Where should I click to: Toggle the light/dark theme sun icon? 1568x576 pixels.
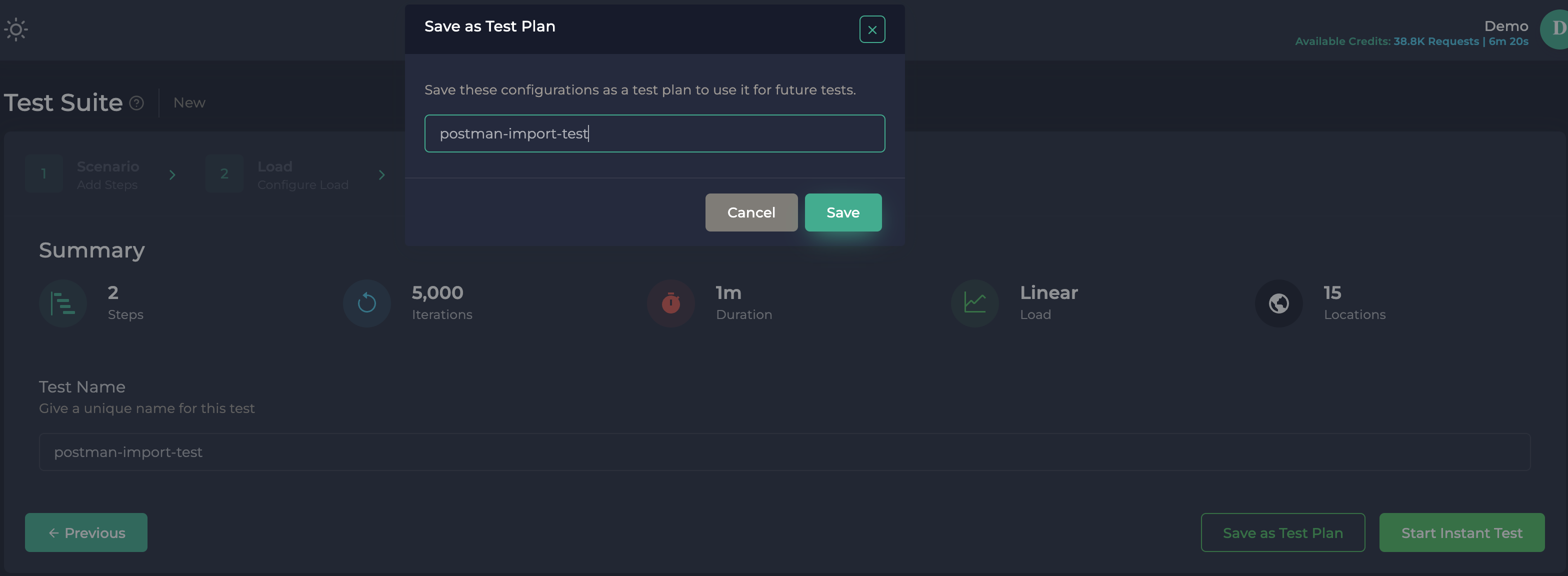click(x=16, y=28)
